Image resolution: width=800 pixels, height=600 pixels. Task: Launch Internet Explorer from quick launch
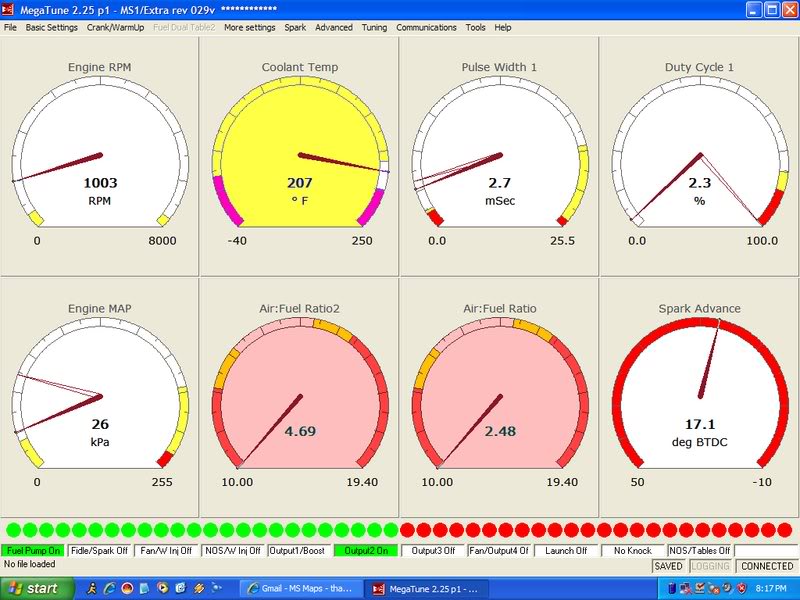109,588
